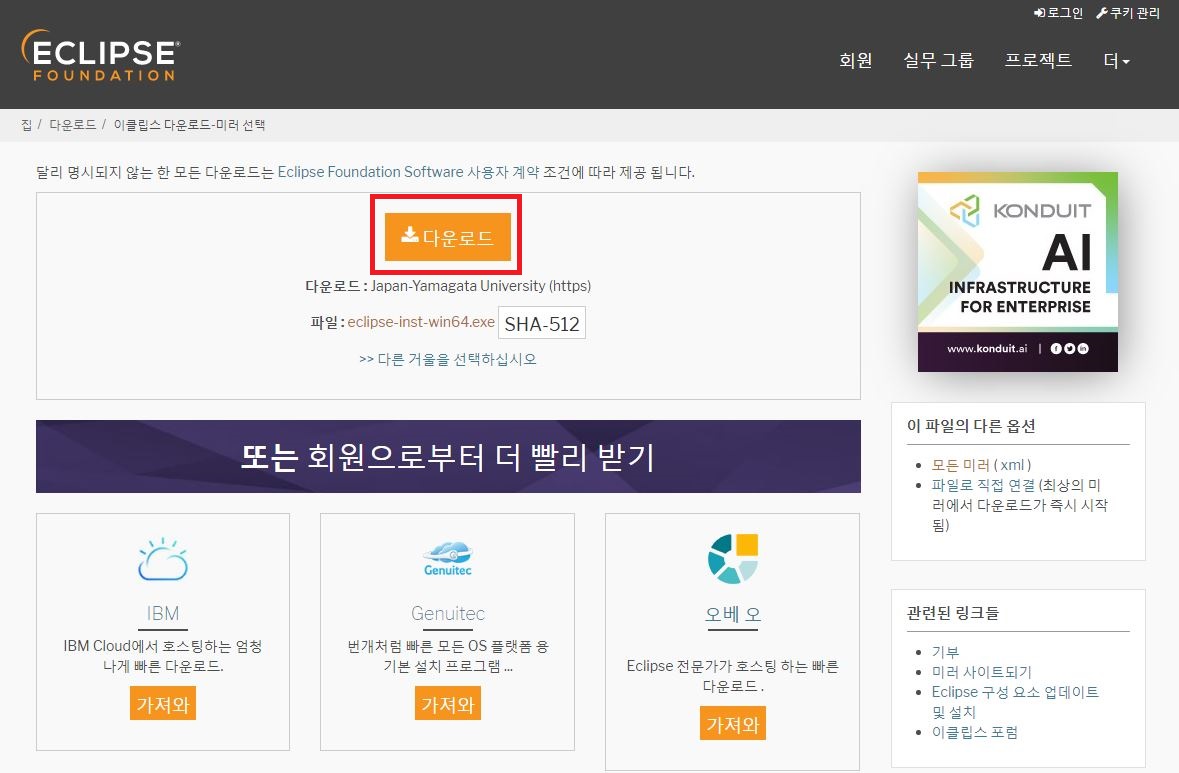Open the 회원 menu item

click(x=856, y=60)
